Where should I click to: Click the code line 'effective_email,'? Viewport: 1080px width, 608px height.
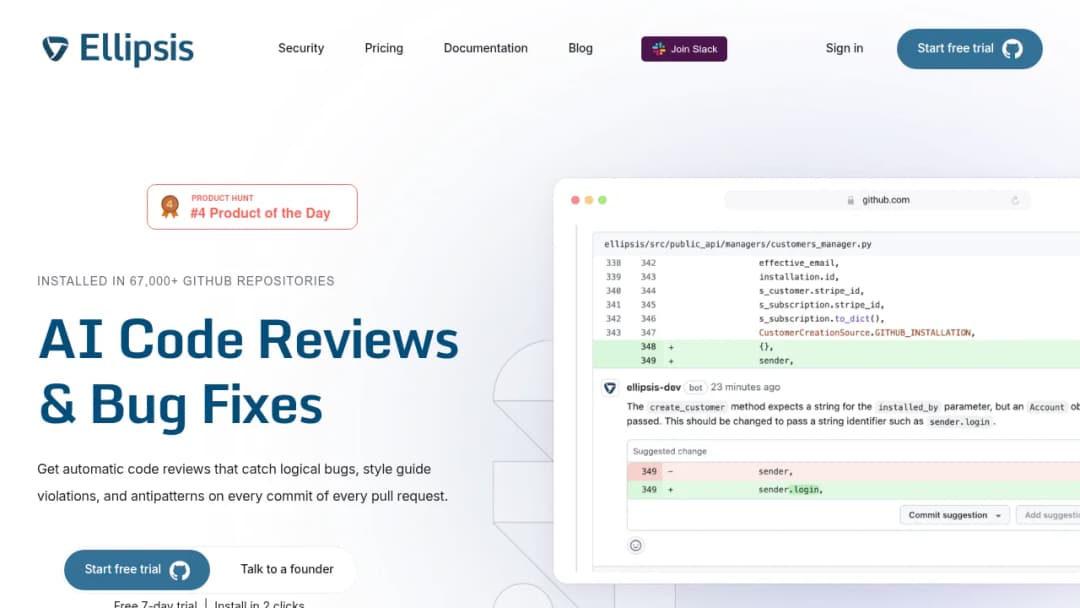pyautogui.click(x=798, y=263)
